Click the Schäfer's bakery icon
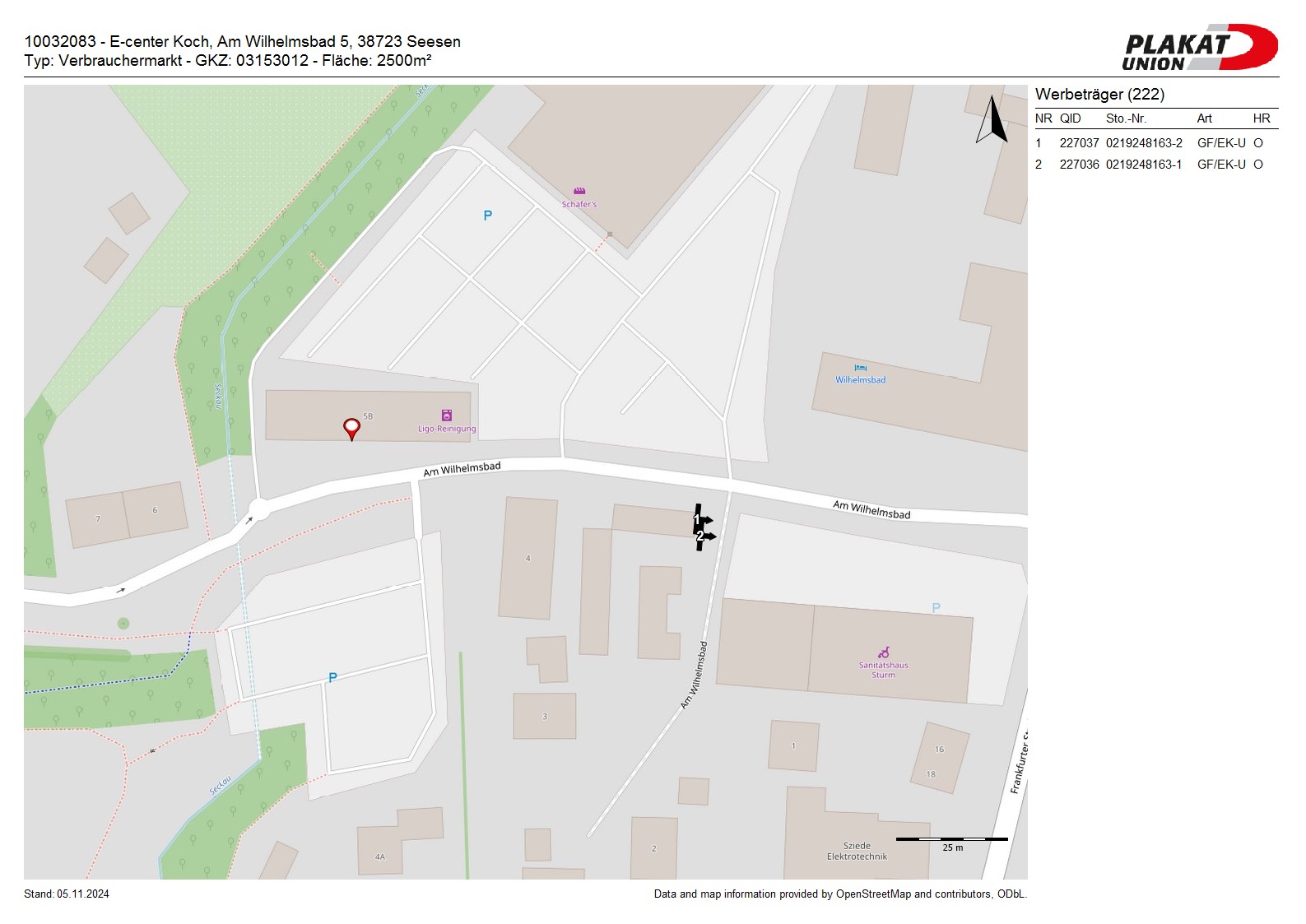This screenshot has height=924, width=1306. coord(579,192)
